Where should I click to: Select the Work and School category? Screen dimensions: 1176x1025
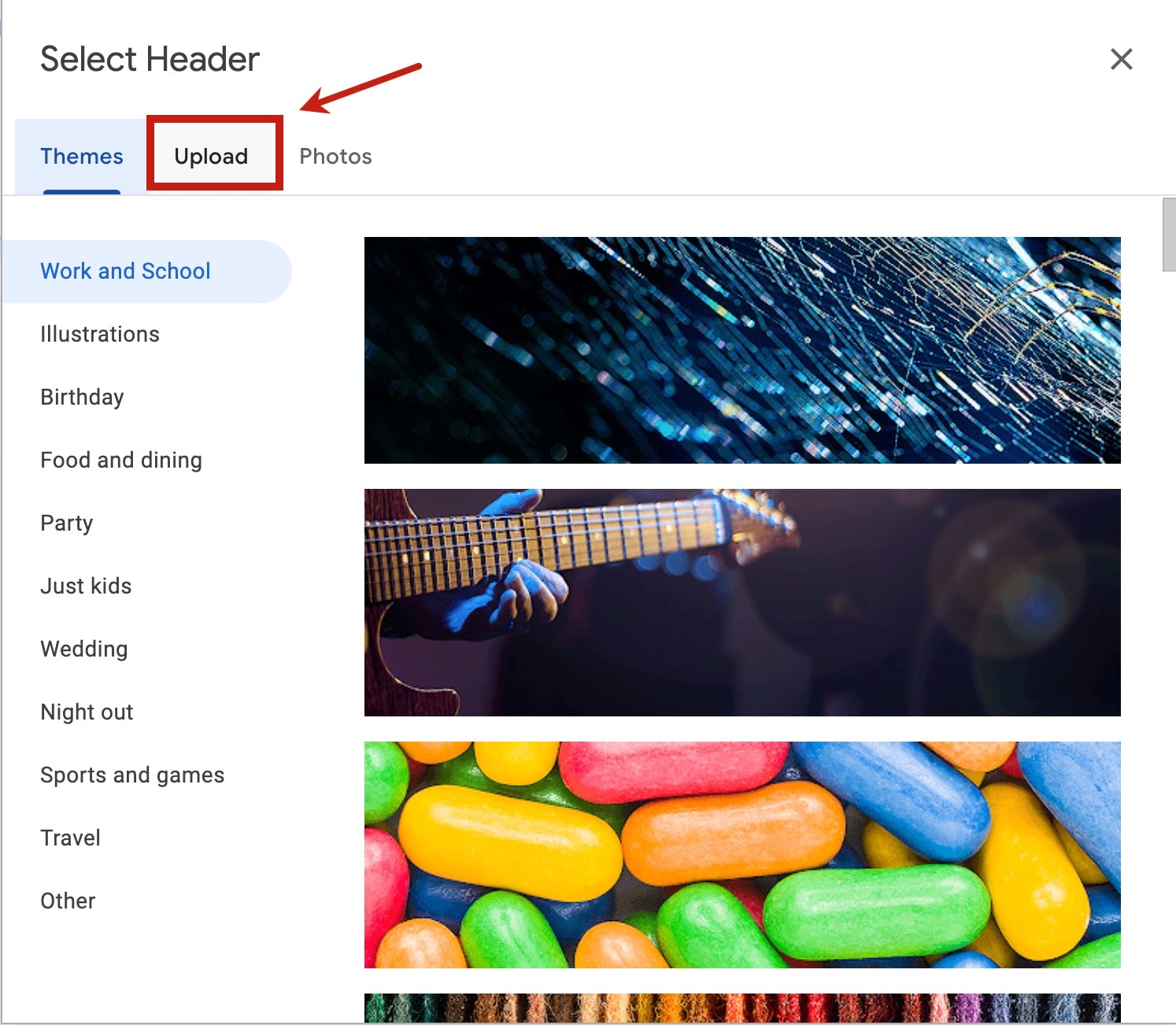125,271
